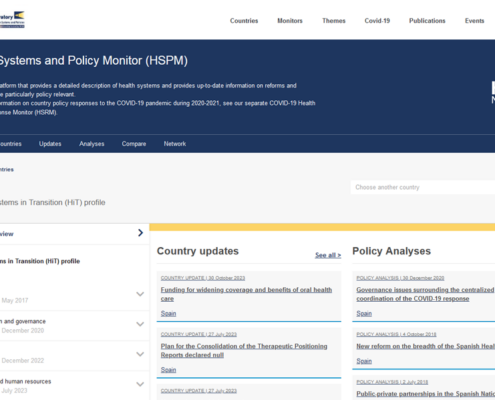Click Policy Analysis 4 October 2018 label
Image resolution: width=495 pixels, height=400 pixels.
(x=396, y=334)
